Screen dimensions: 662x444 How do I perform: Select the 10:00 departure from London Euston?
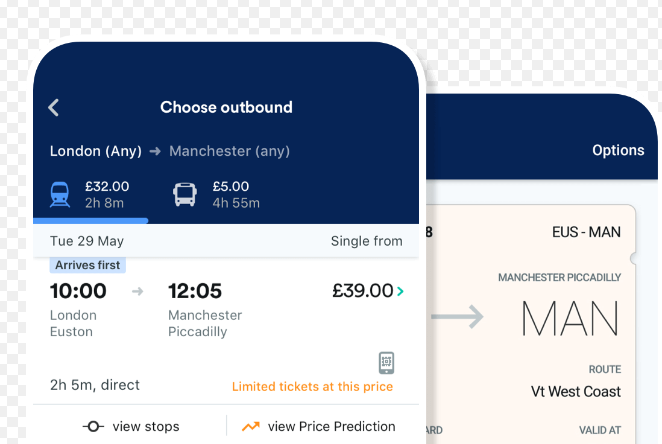pos(78,291)
